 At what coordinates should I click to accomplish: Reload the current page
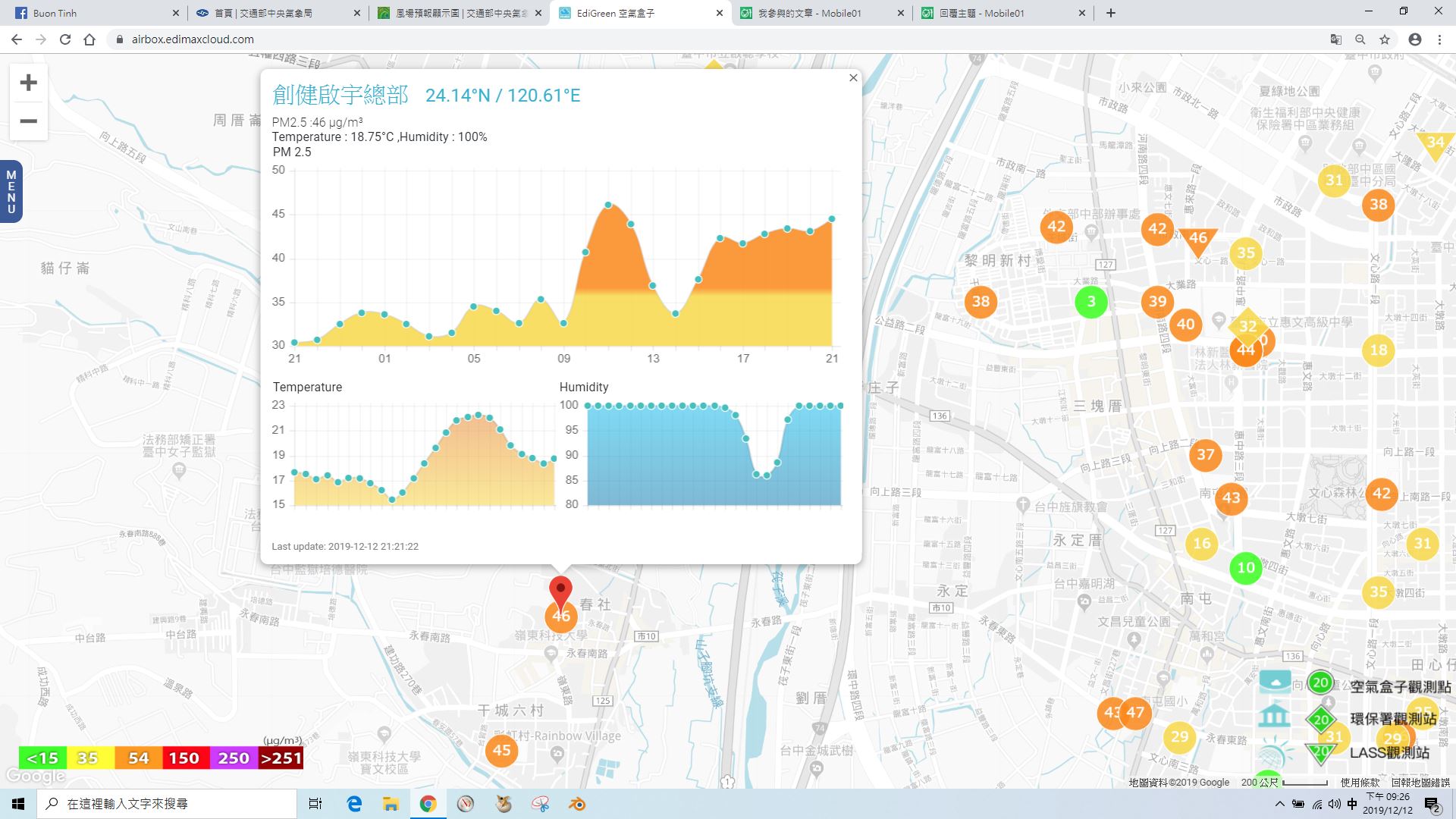(x=65, y=39)
